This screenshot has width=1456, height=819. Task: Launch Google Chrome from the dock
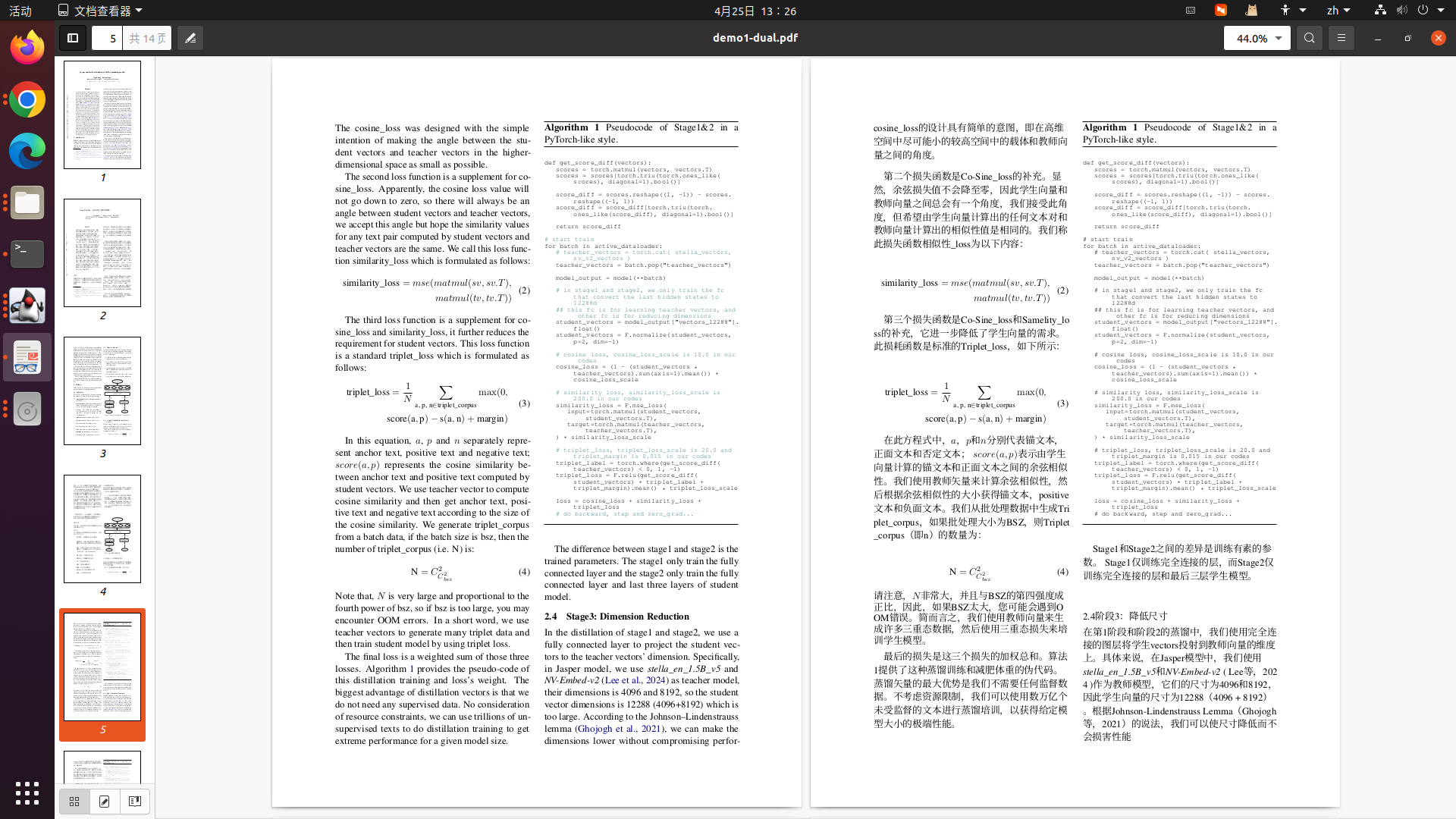pyautogui.click(x=27, y=100)
